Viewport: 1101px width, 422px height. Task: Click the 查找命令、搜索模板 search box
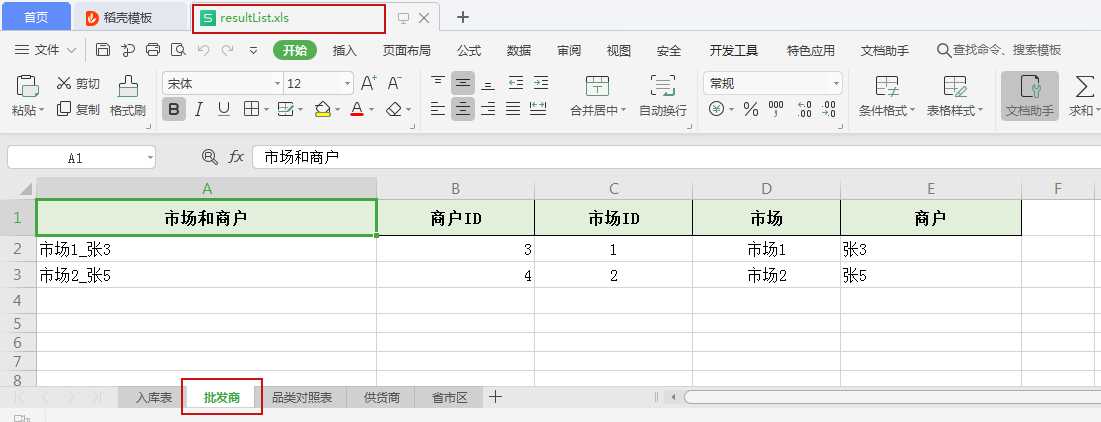(x=999, y=51)
